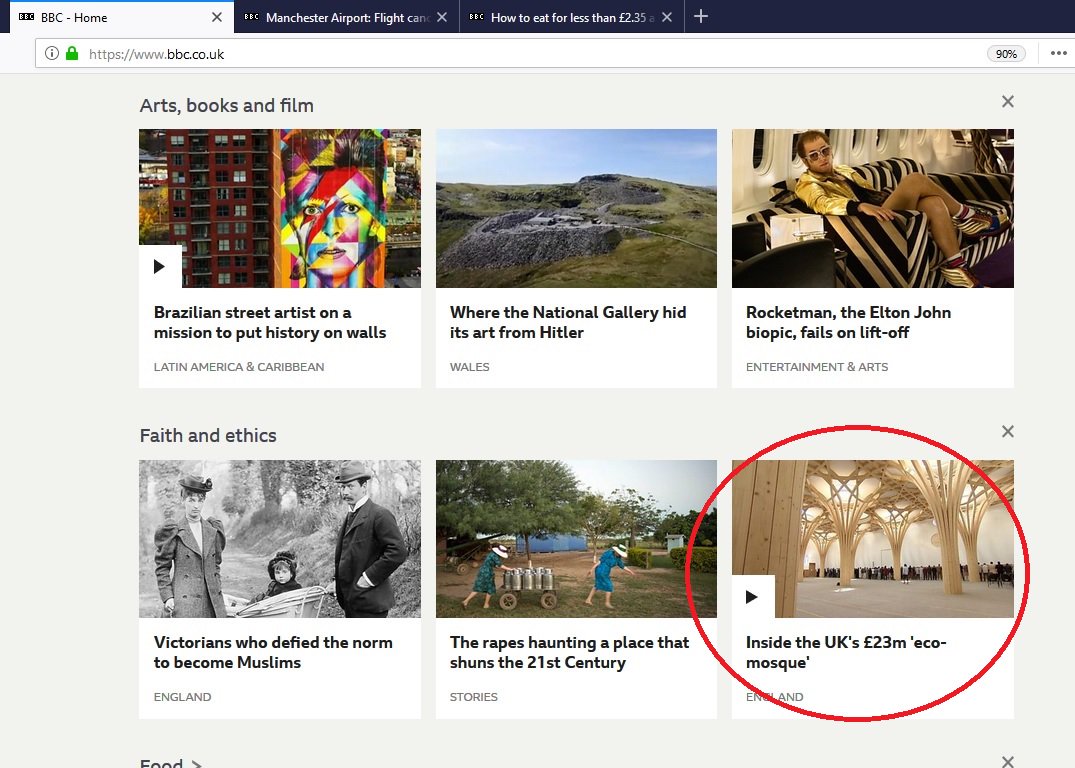1075x768 pixels.
Task: Open the Welsh quarry landscape thumbnail
Action: click(576, 208)
